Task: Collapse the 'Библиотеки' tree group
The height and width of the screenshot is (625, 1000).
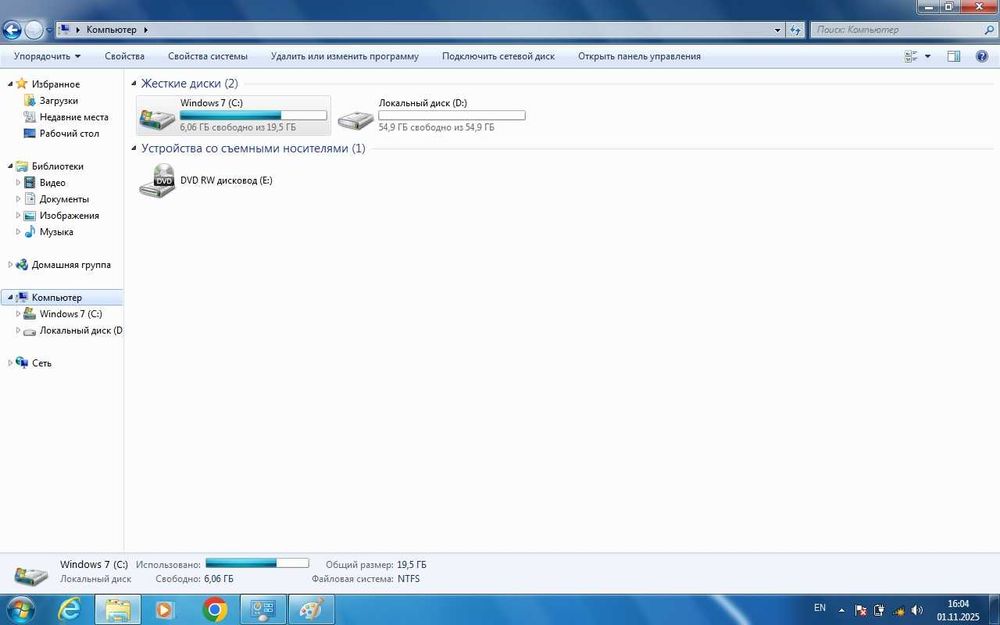Action: (10, 166)
